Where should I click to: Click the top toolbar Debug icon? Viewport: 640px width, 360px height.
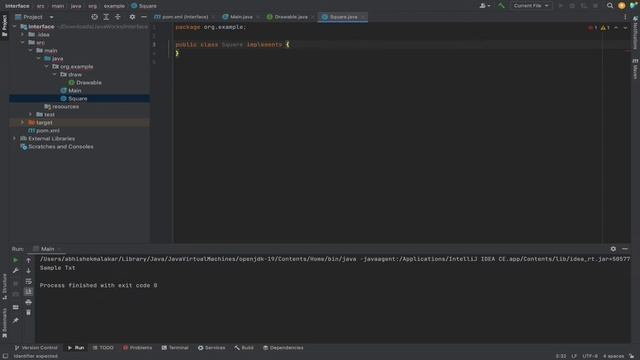pos(572,6)
